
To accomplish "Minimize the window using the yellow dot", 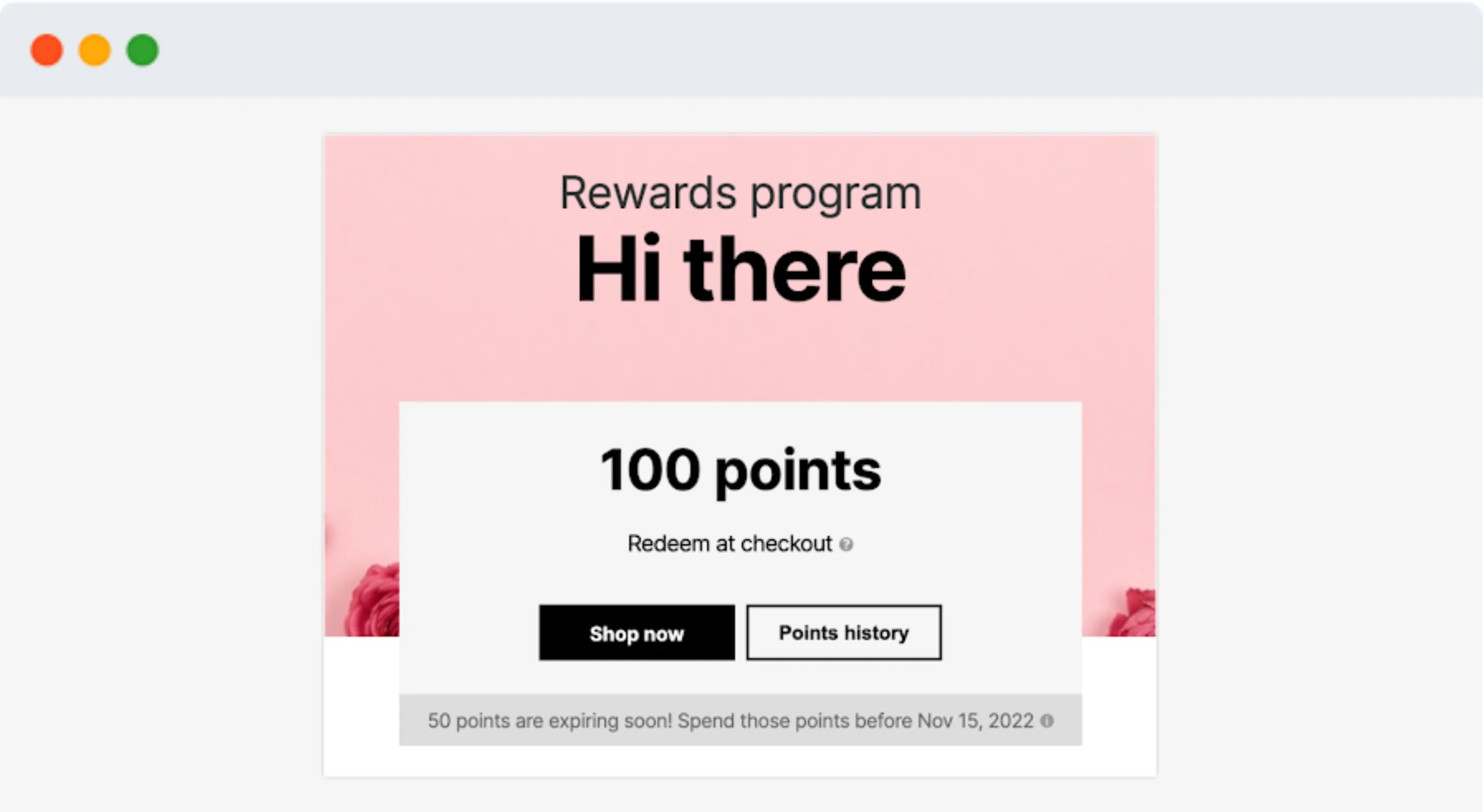I will 94,50.
